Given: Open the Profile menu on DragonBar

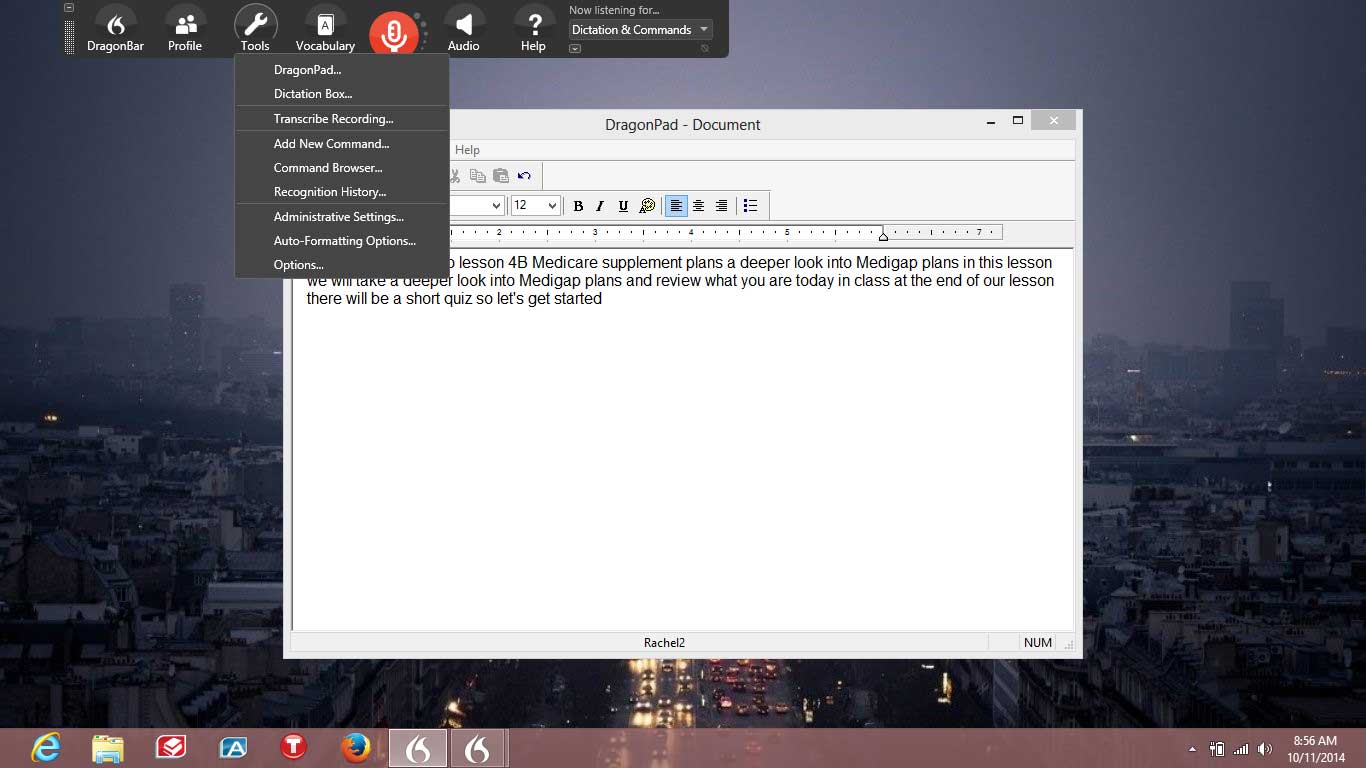Looking at the screenshot, I should [x=185, y=30].
